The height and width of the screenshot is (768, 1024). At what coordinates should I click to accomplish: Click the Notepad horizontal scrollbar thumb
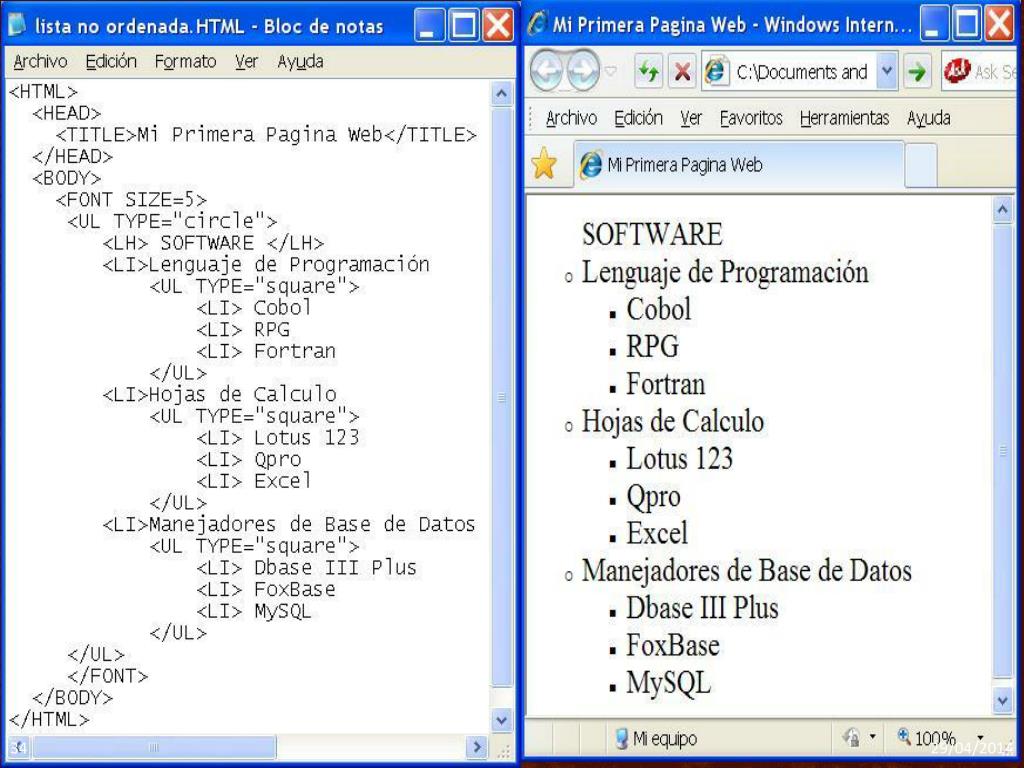tap(154, 746)
